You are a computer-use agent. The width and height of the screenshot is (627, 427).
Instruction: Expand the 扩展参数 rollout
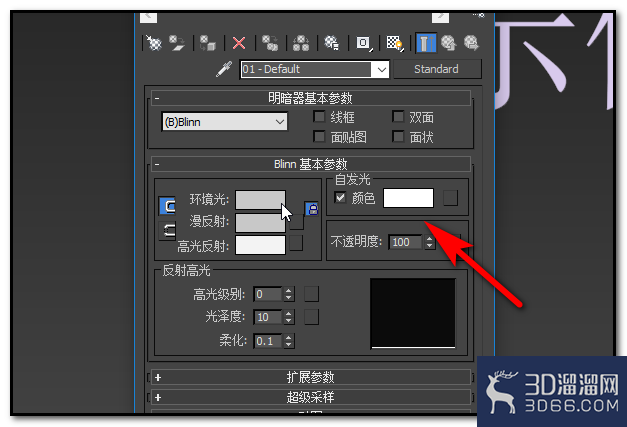(x=310, y=377)
